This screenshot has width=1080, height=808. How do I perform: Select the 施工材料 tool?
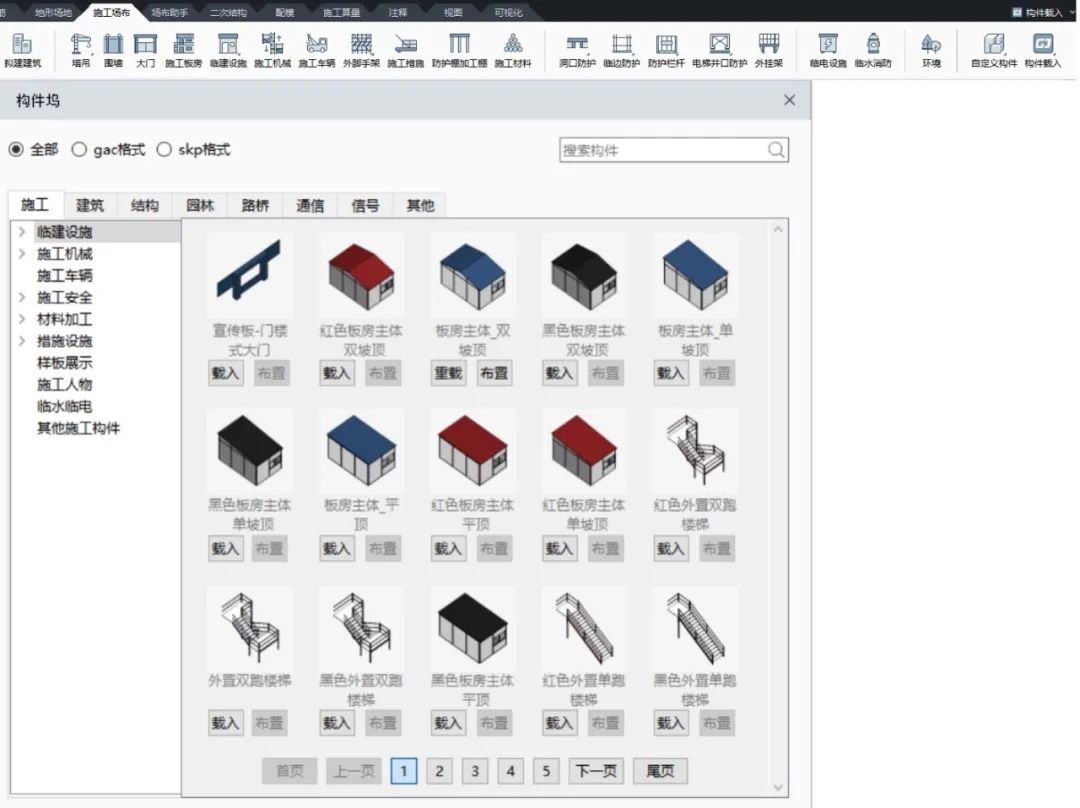[512, 51]
